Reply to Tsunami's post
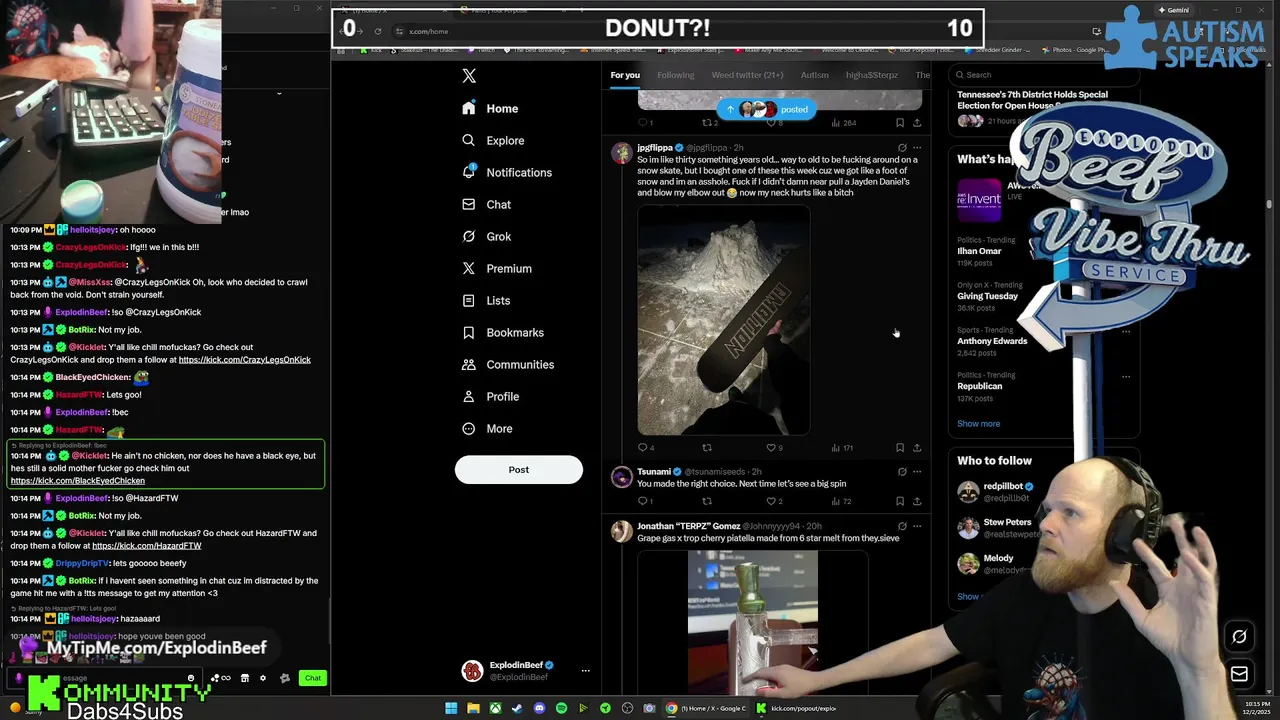 pos(645,501)
